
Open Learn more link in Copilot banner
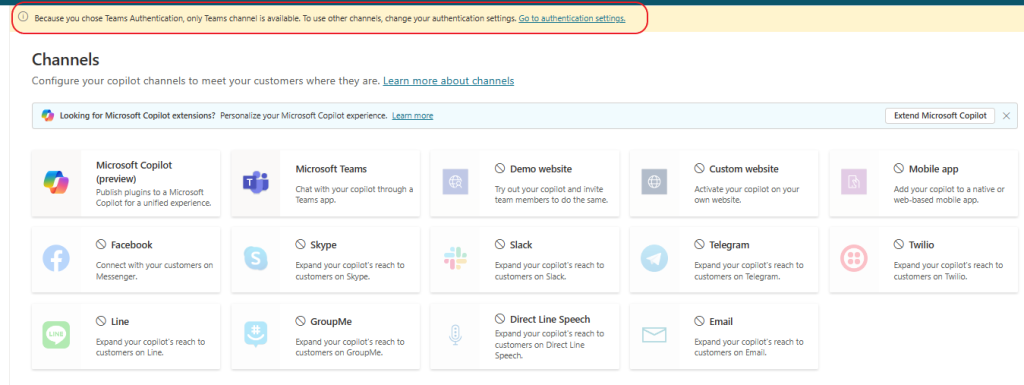pyautogui.click(x=412, y=116)
